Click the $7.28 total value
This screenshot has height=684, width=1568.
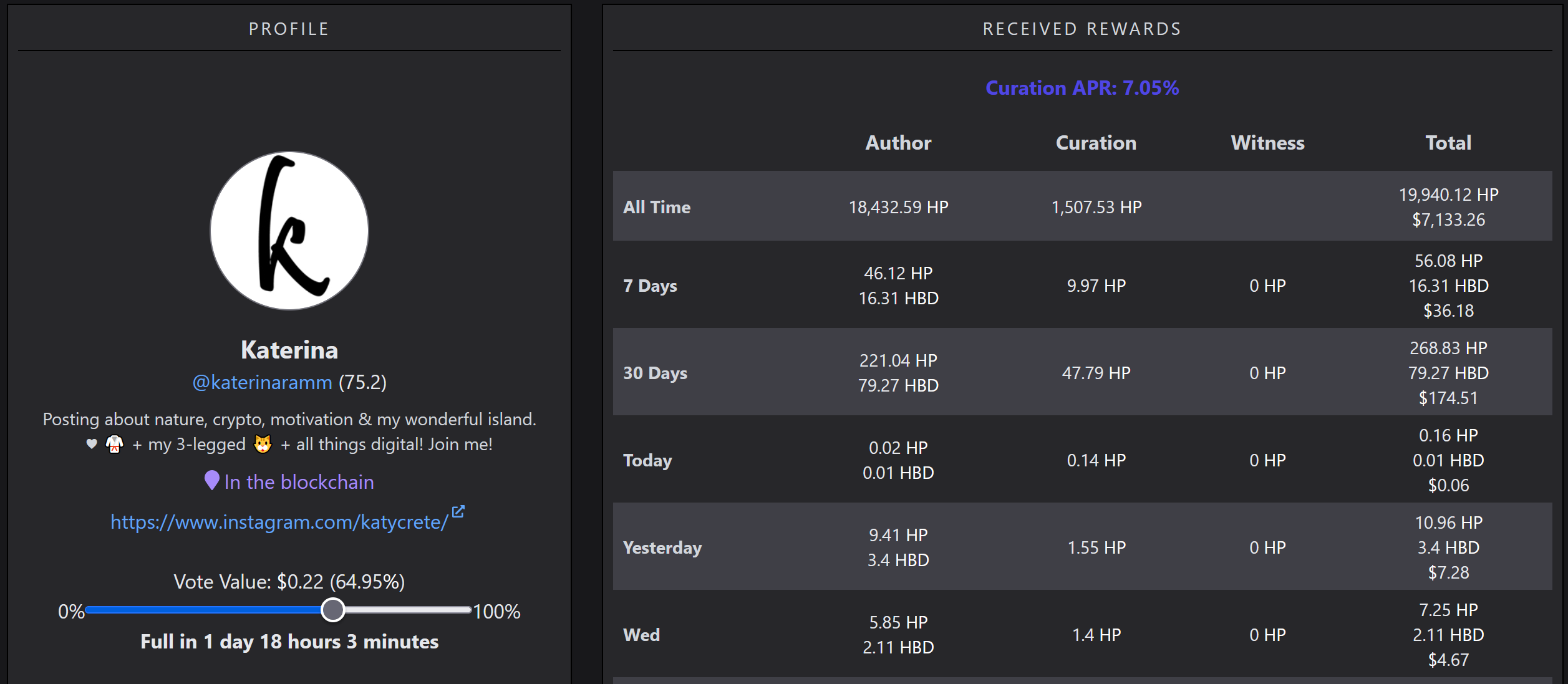point(1448,572)
